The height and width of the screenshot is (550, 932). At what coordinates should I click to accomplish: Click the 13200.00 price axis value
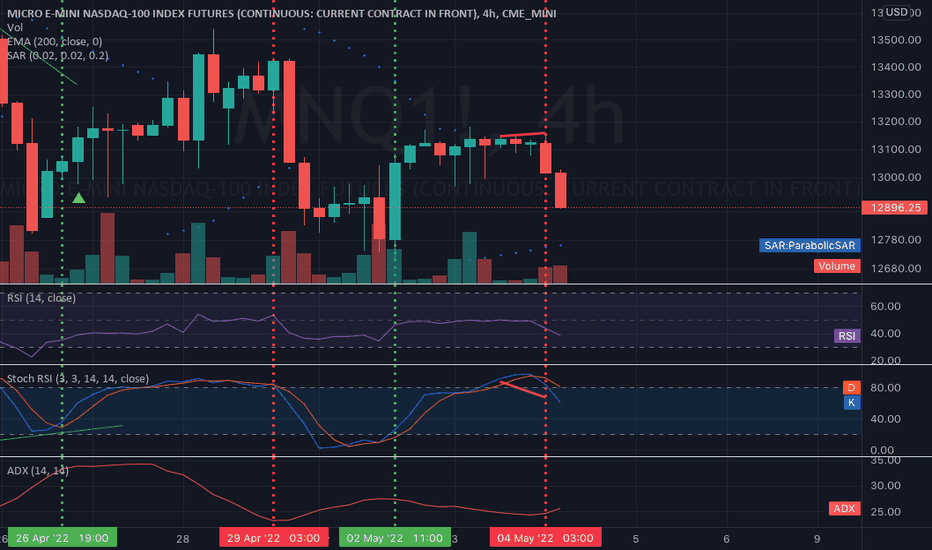pos(896,121)
